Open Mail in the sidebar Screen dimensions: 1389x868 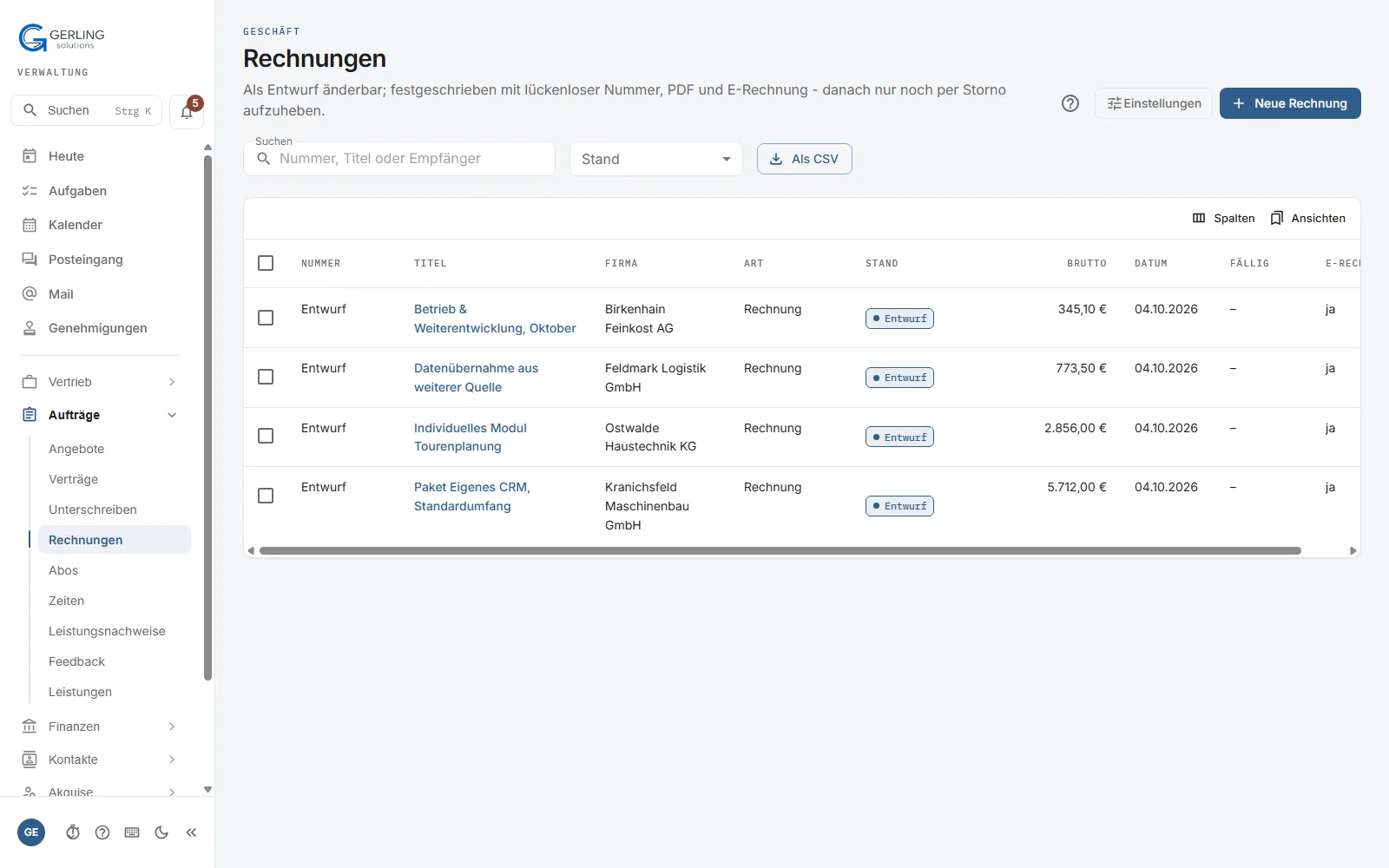pos(101,294)
